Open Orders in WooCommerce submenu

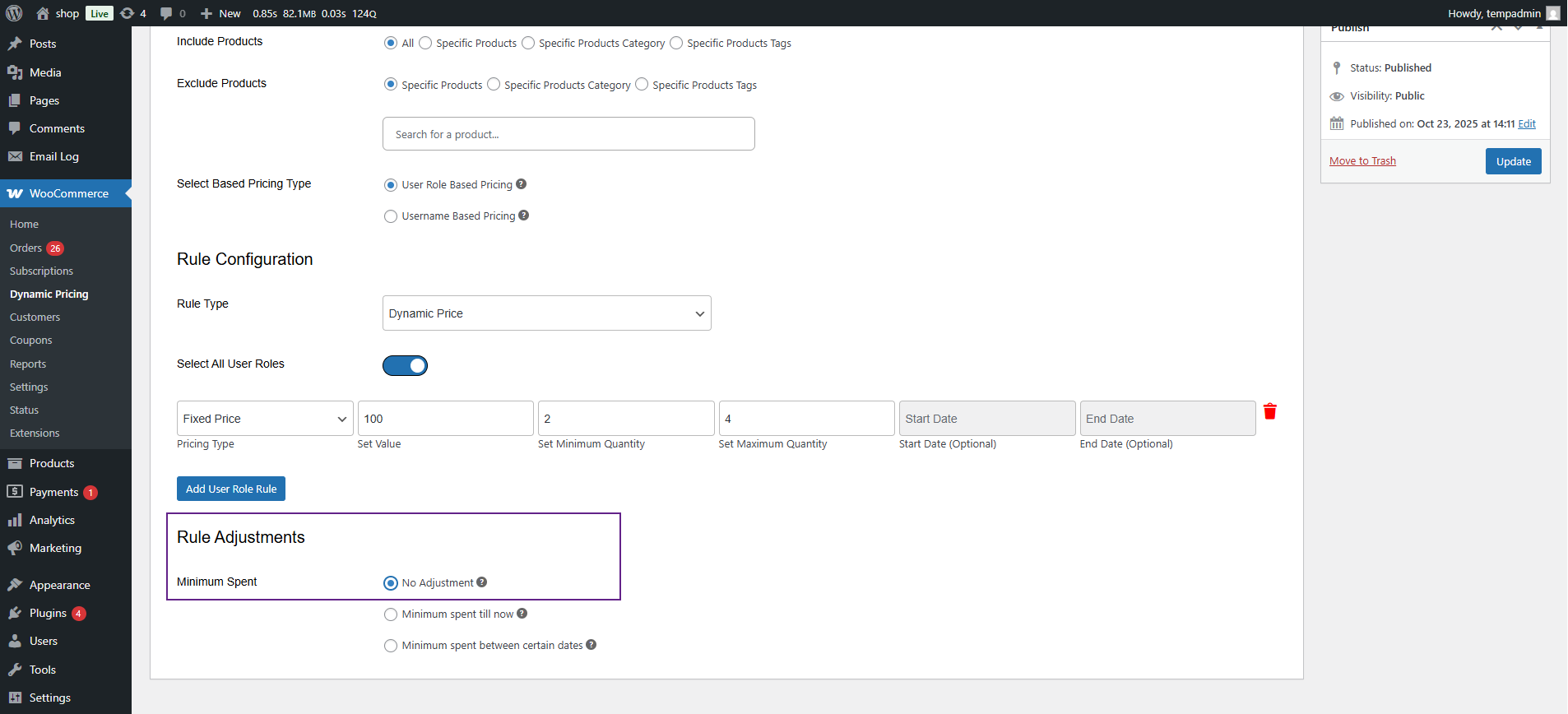tap(26, 248)
